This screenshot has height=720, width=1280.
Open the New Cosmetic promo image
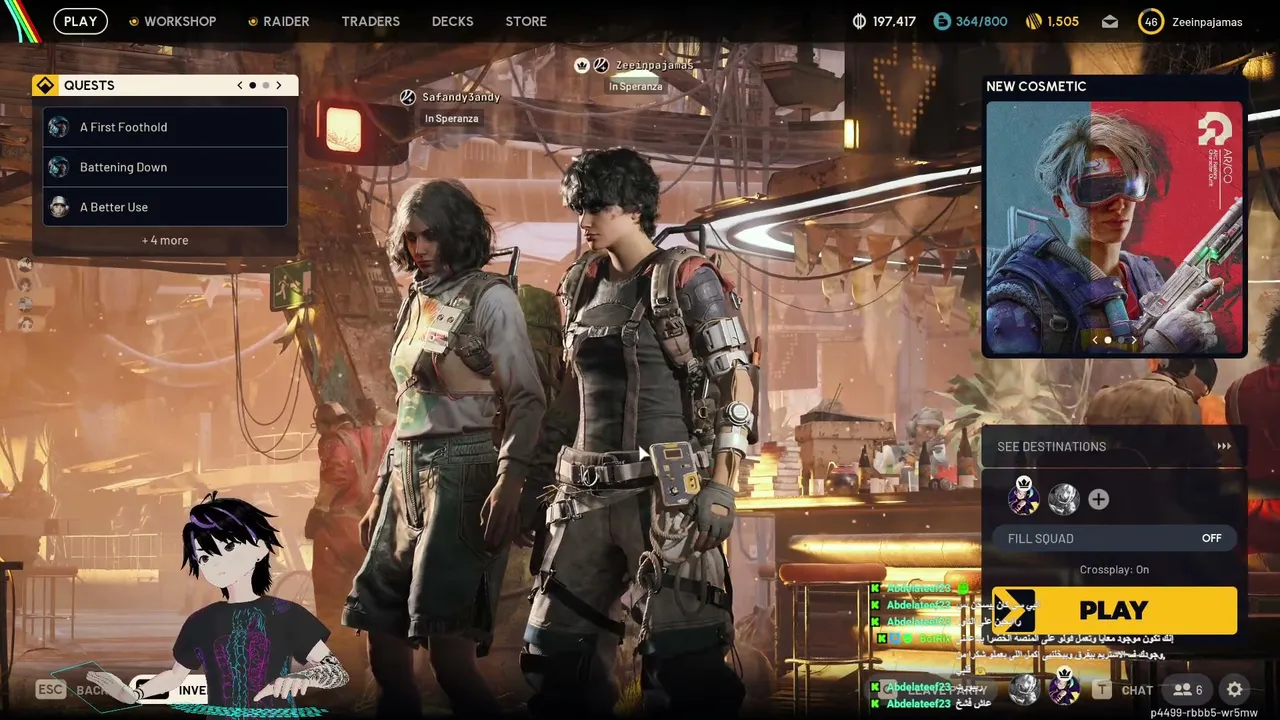[x=1114, y=227]
